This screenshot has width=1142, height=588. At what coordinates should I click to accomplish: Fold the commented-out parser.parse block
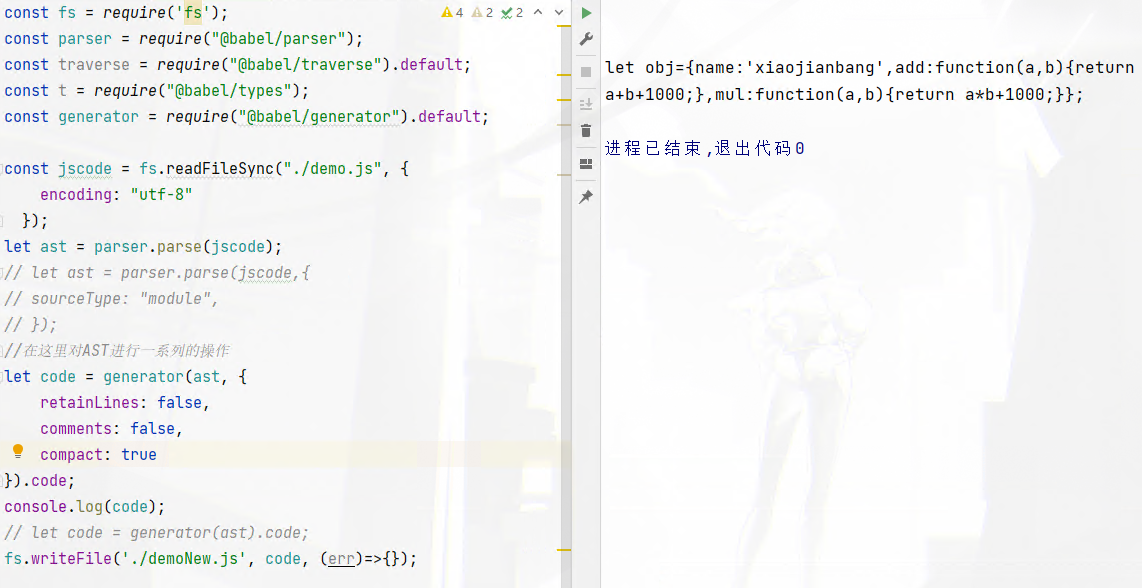(3, 273)
